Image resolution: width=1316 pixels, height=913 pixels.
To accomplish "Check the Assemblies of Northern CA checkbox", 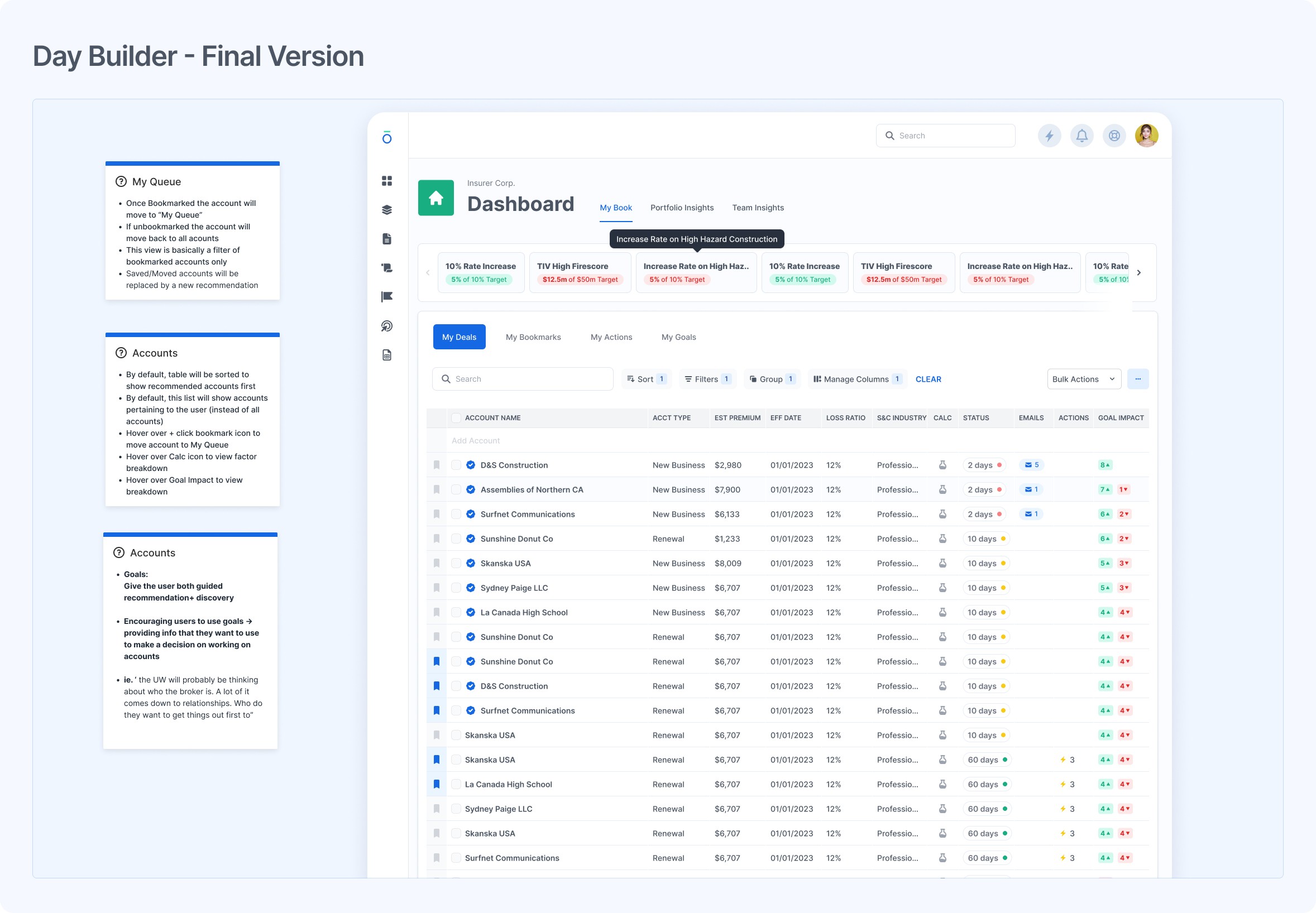I will tap(456, 489).
